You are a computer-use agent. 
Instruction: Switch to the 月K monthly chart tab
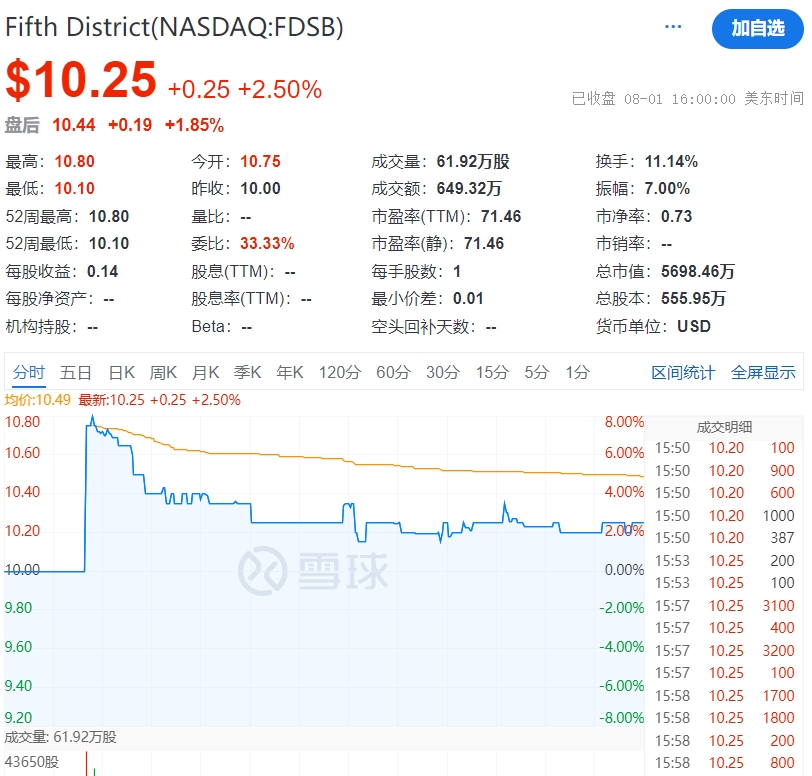pyautogui.click(x=204, y=371)
